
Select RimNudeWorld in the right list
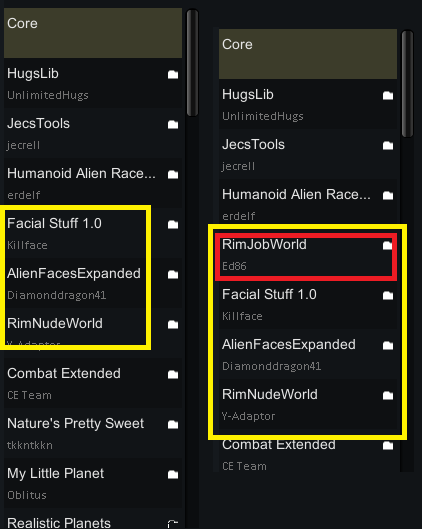click(308, 403)
